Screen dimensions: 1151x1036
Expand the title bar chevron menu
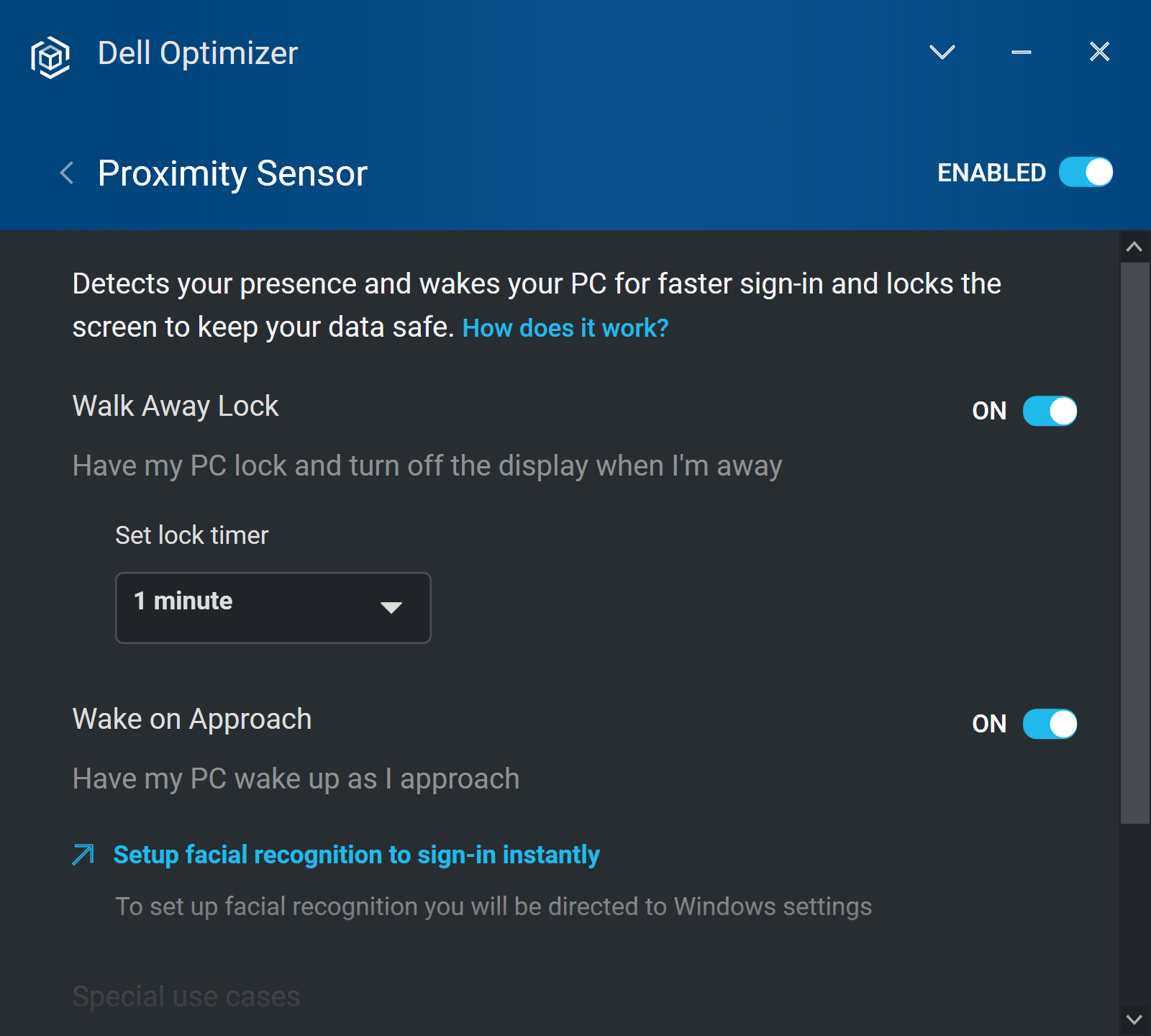click(x=942, y=52)
